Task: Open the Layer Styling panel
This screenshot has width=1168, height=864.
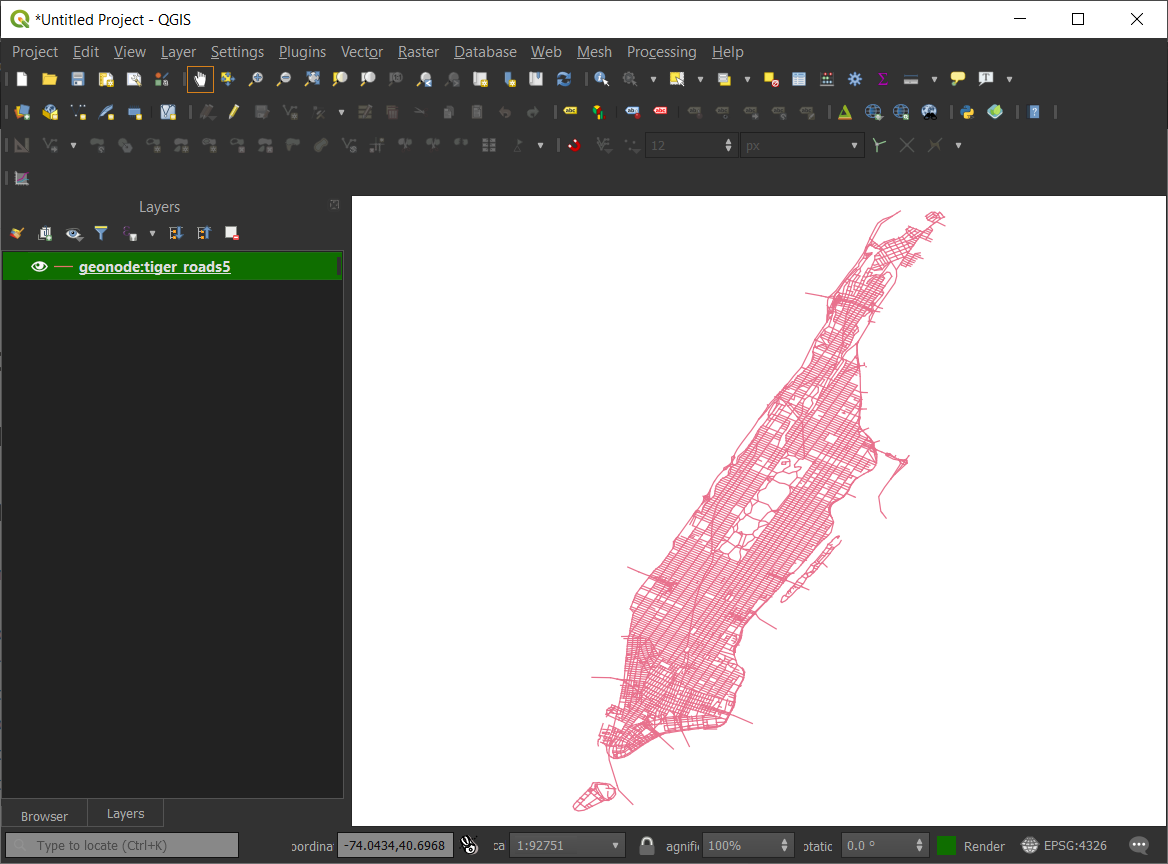Action: click(16, 233)
